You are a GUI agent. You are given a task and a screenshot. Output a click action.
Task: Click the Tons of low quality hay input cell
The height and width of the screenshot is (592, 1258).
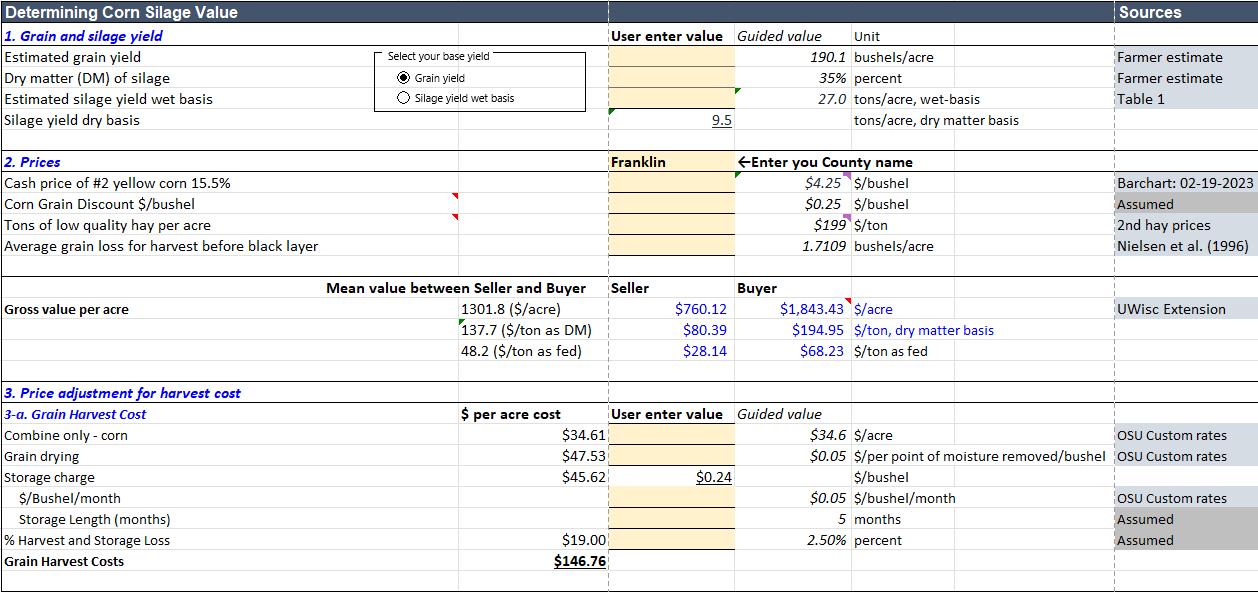point(672,225)
